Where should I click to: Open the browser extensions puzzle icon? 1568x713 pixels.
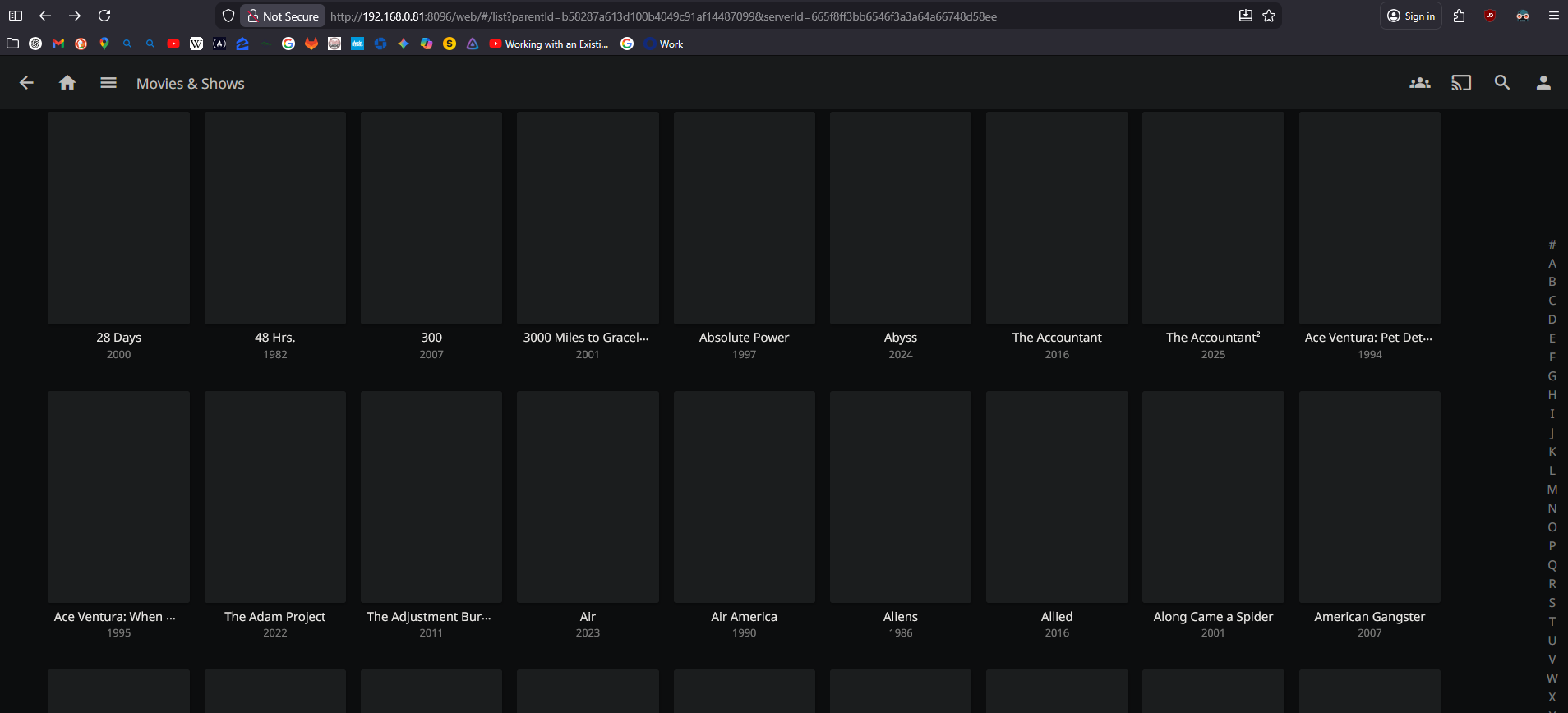(1459, 16)
